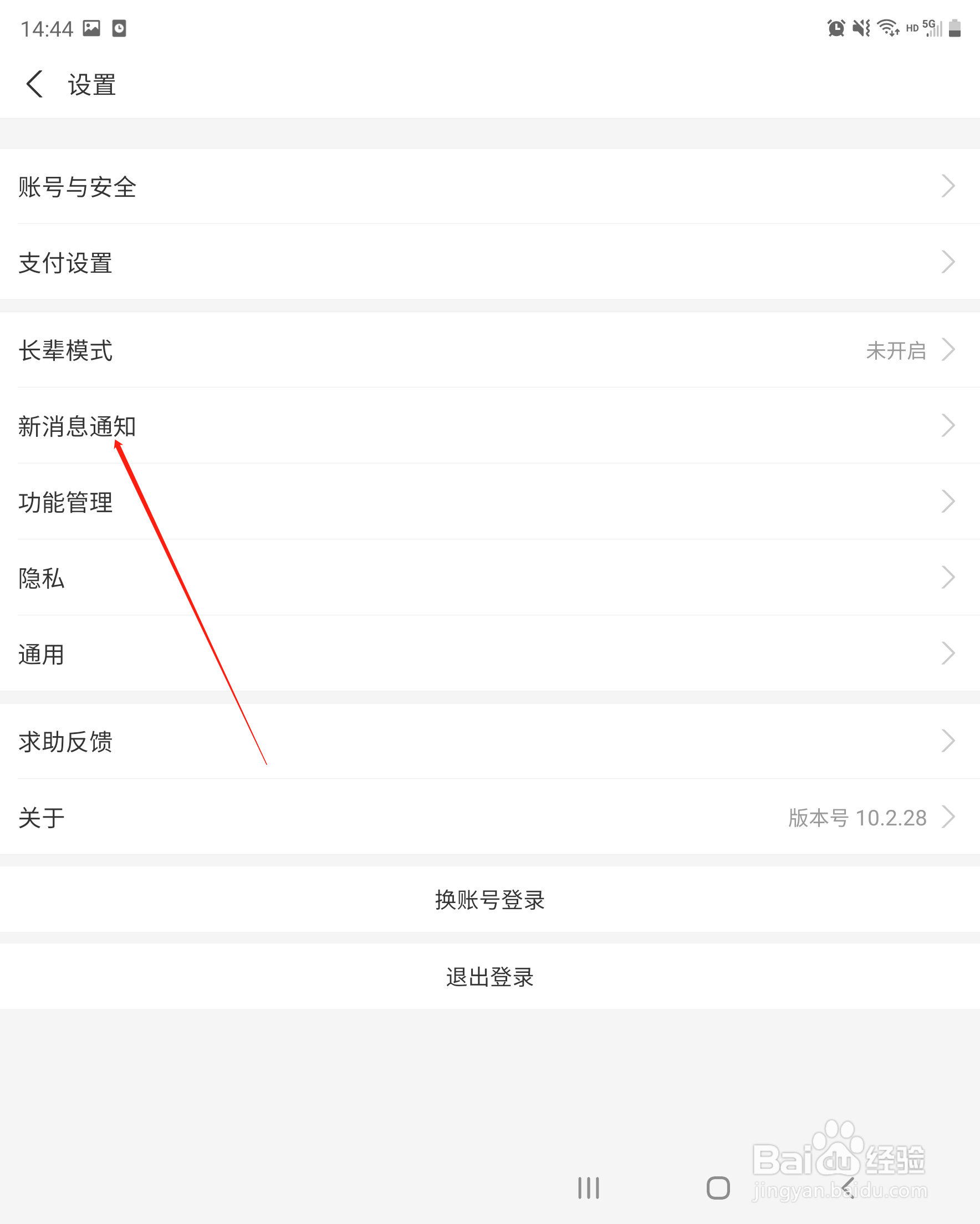Tap the Wi-Fi status icon
980x1224 pixels.
888,28
